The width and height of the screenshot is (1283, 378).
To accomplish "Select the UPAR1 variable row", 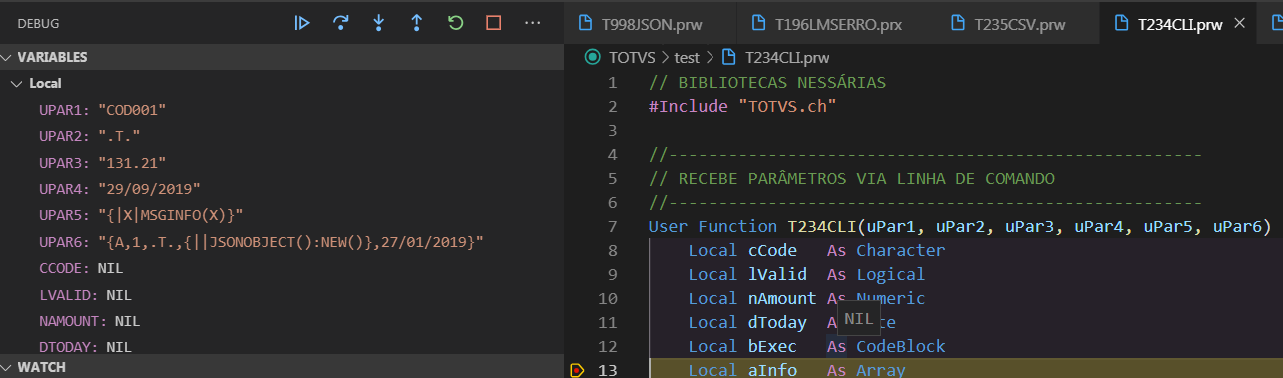I will click(x=282, y=109).
